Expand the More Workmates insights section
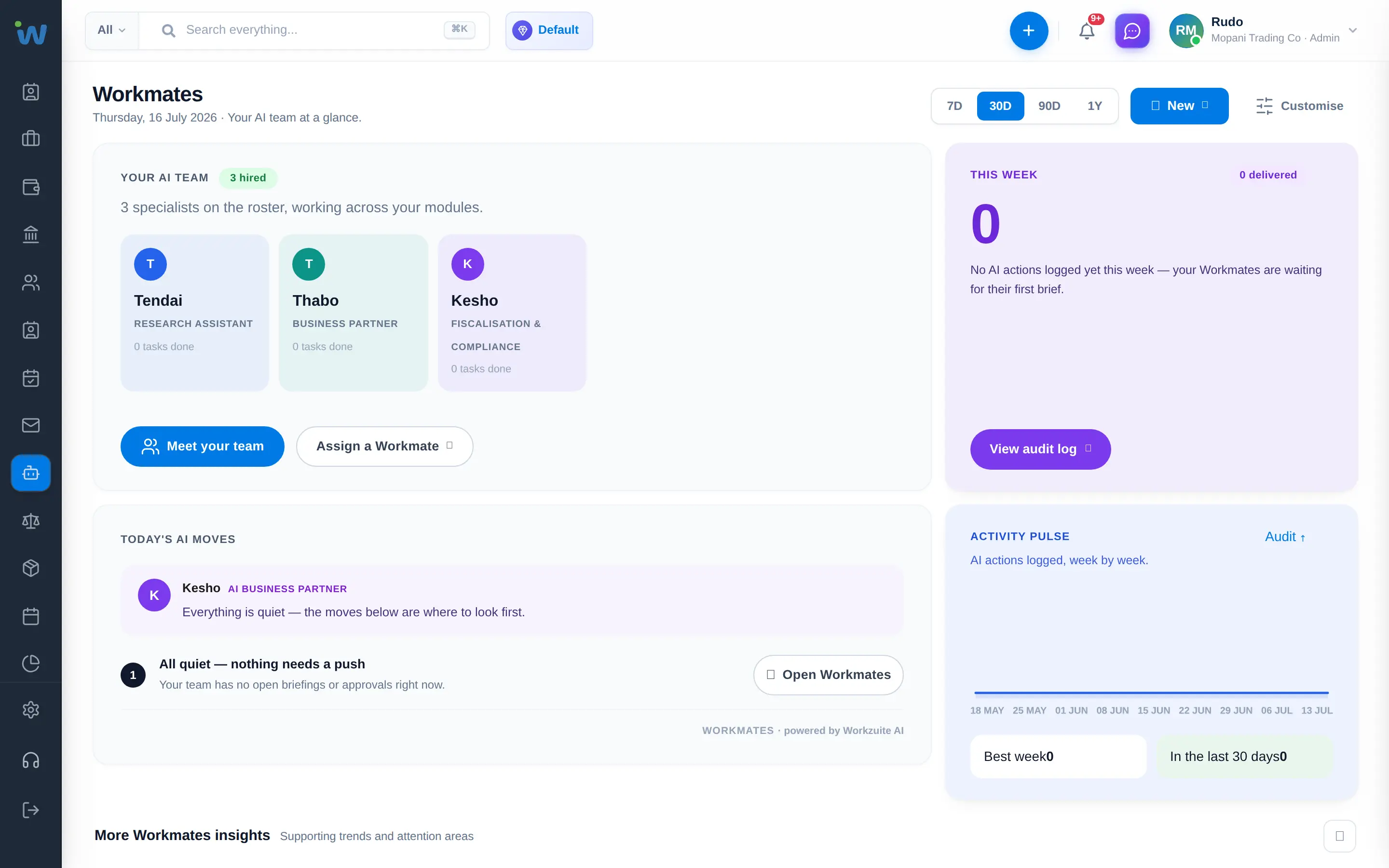Viewport: 1389px width, 868px height. coord(1340,836)
